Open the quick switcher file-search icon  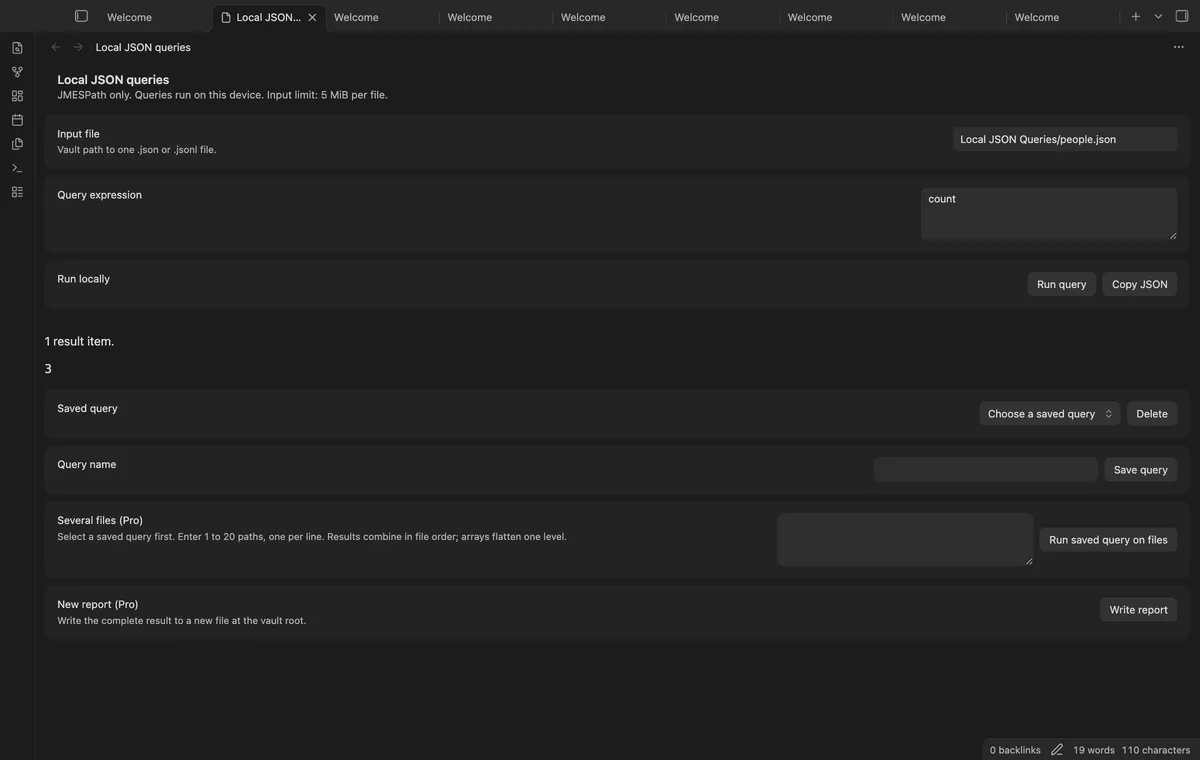[x=17, y=48]
